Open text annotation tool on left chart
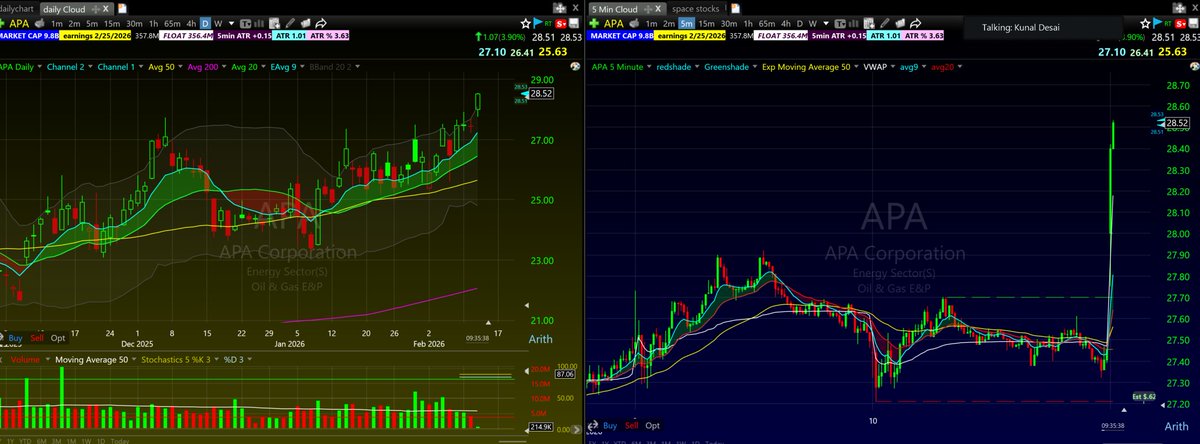 (245, 24)
